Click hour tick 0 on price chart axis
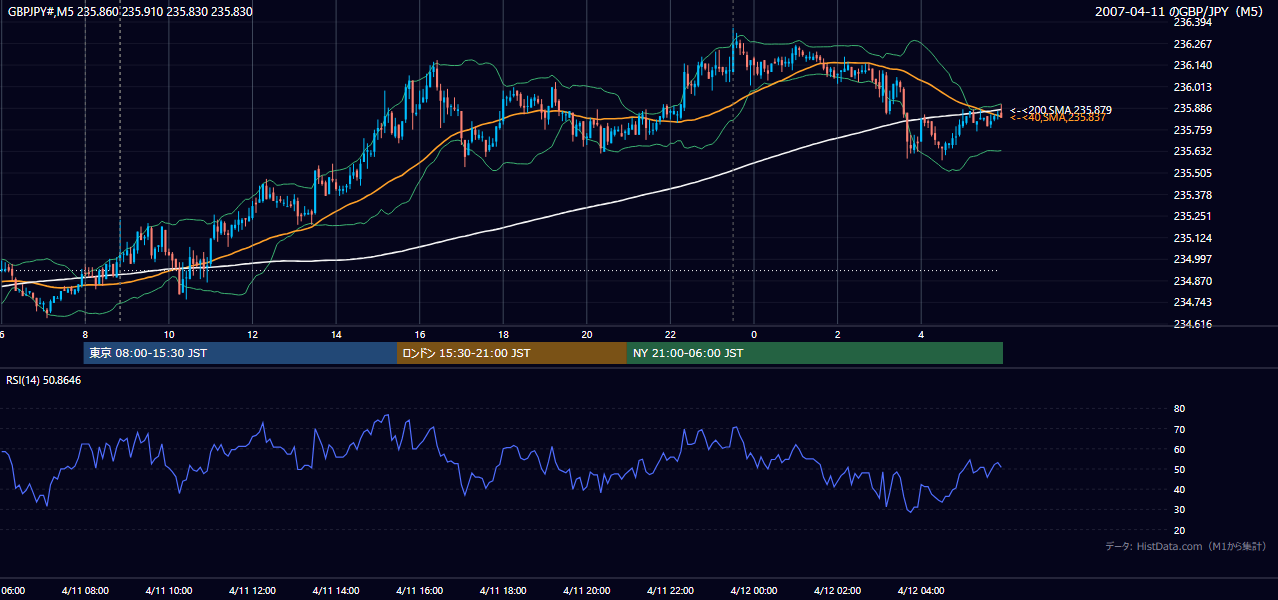Image resolution: width=1278 pixels, height=600 pixels. [x=754, y=334]
